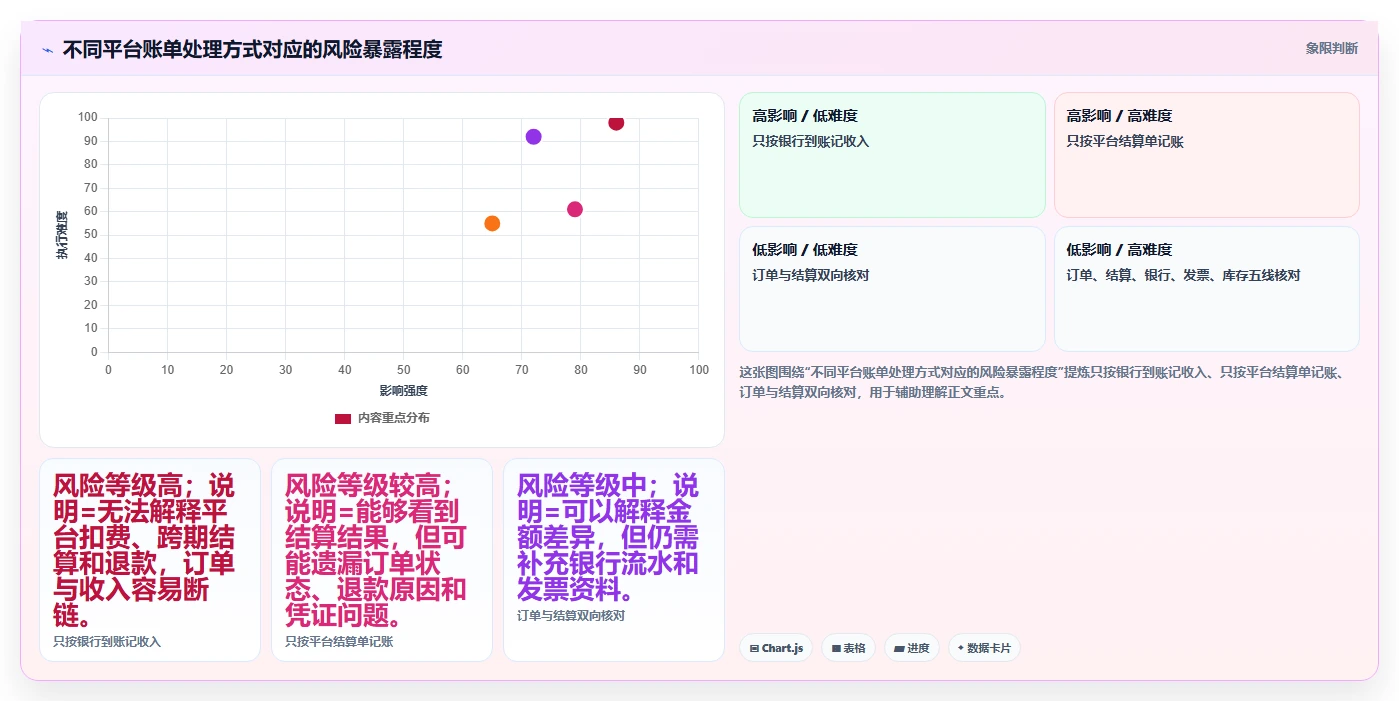
Task: Click the 内容重点分布 legend label
Action: 393,418
